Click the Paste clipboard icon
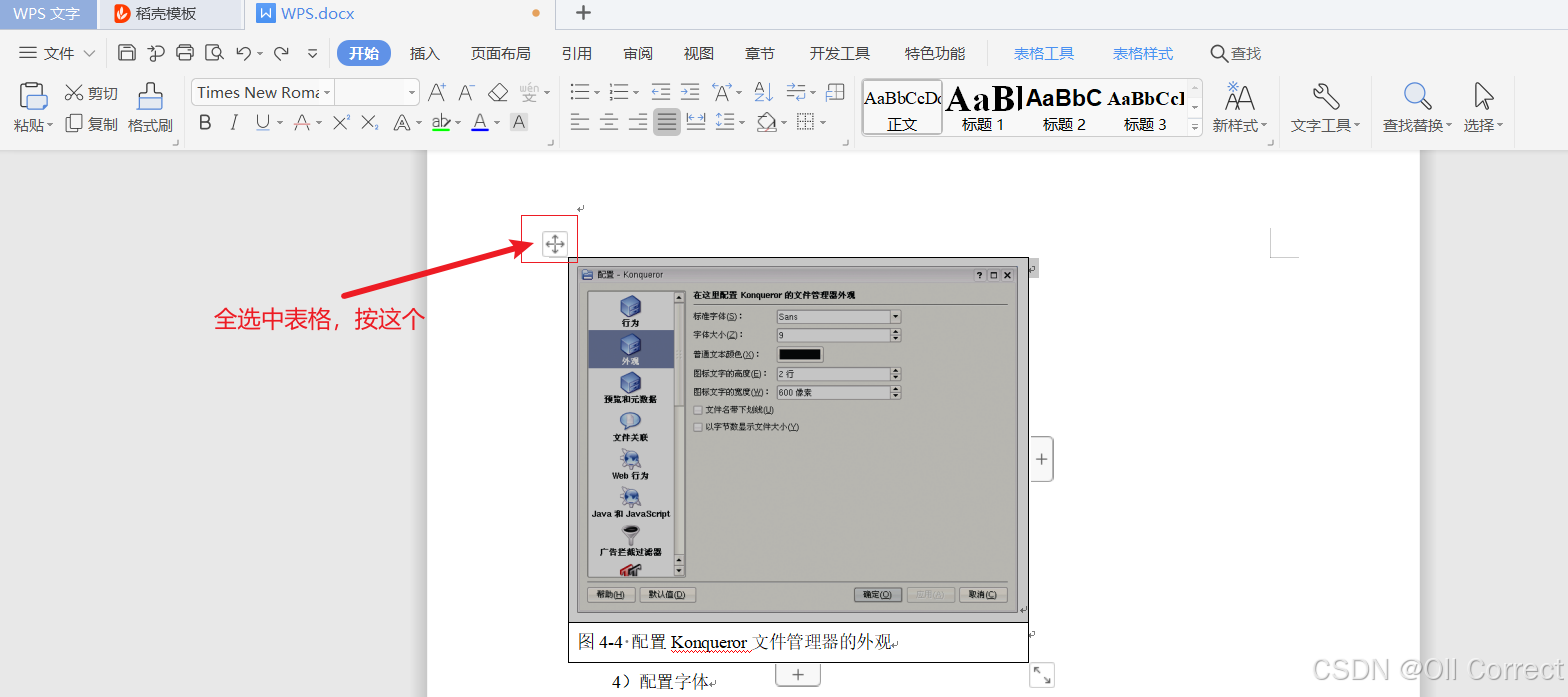Screen dimensions: 1568x697 coord(33,96)
